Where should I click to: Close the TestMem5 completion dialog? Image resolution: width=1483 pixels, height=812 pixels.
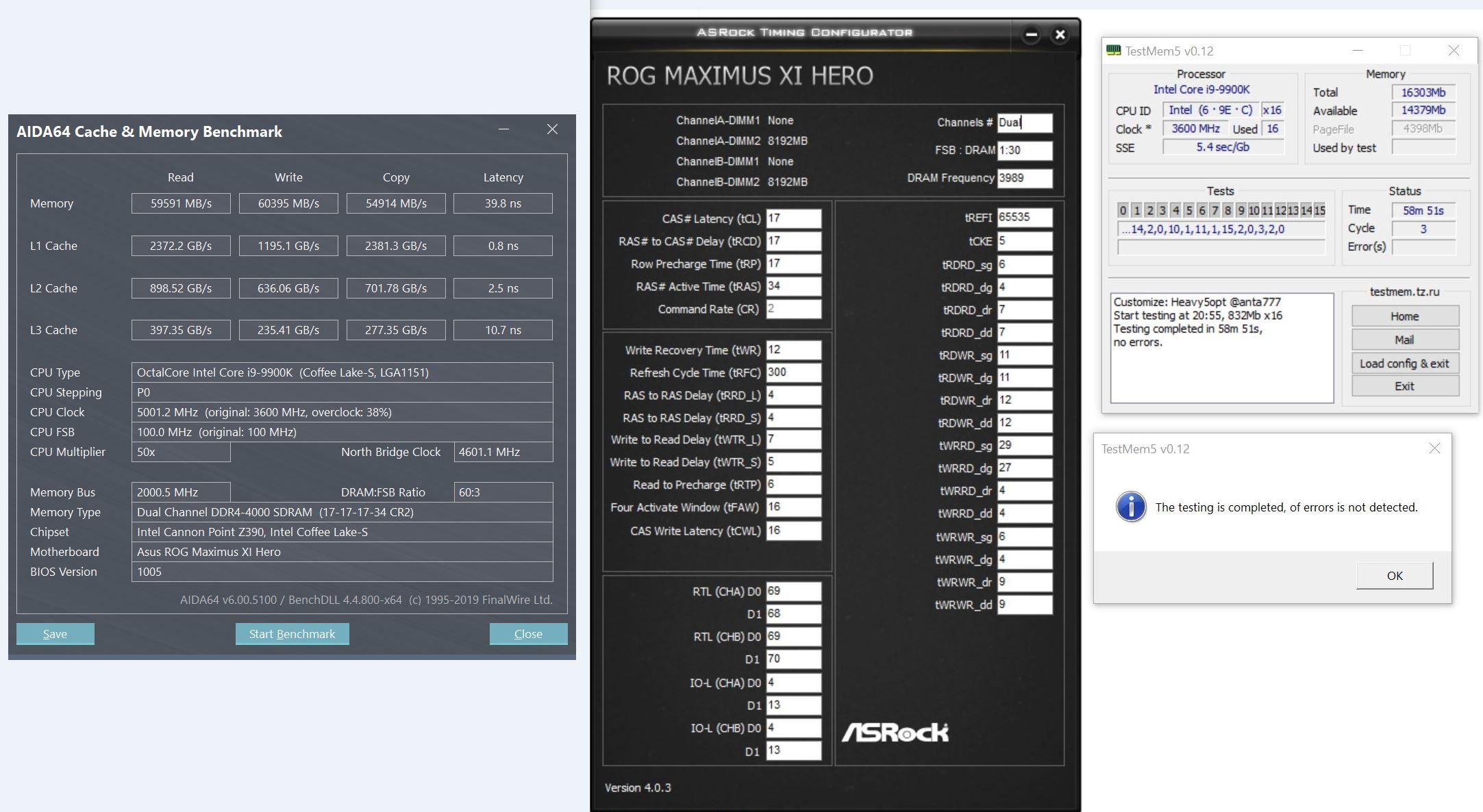tap(1434, 448)
